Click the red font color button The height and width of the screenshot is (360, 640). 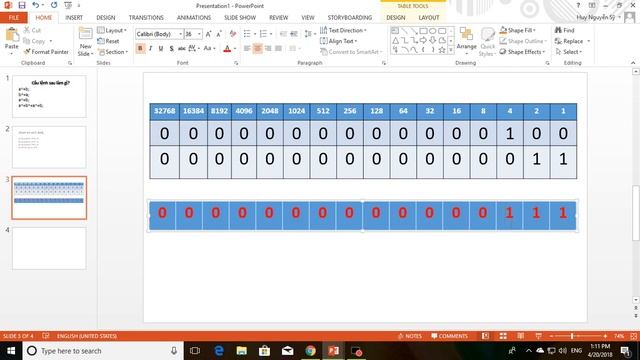(227, 49)
